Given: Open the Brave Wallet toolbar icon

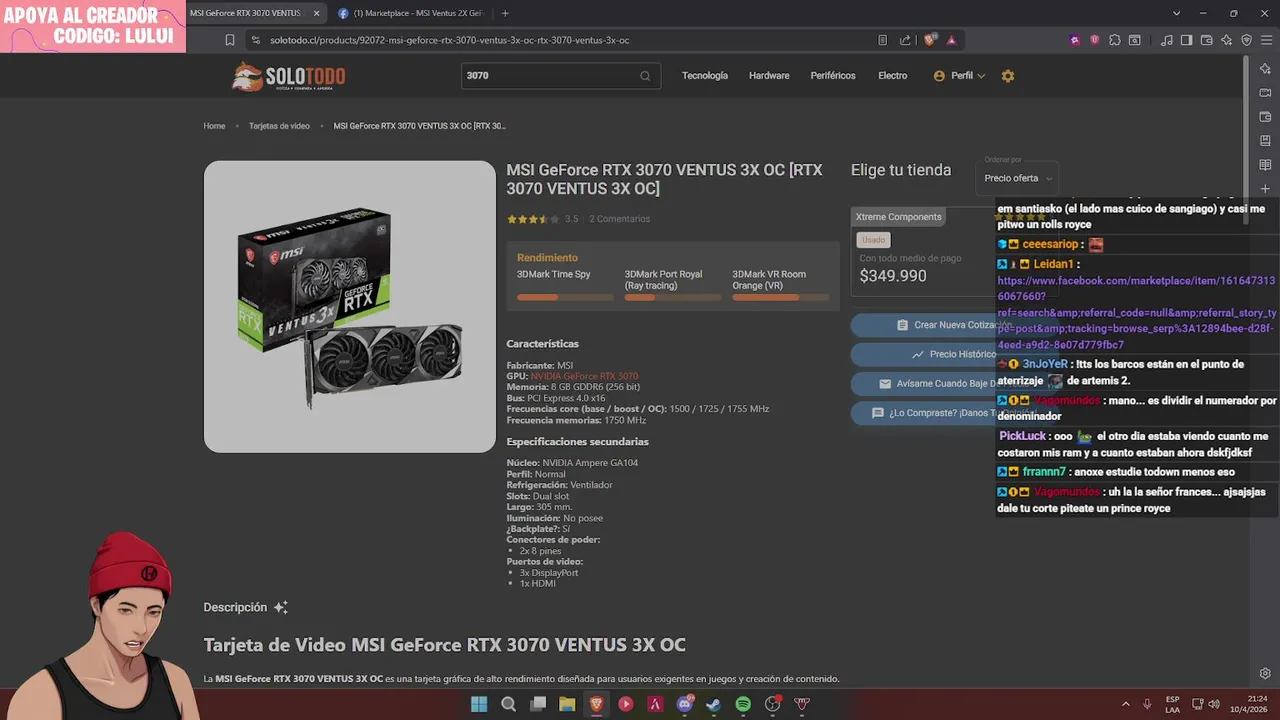Looking at the screenshot, I should point(1206,40).
